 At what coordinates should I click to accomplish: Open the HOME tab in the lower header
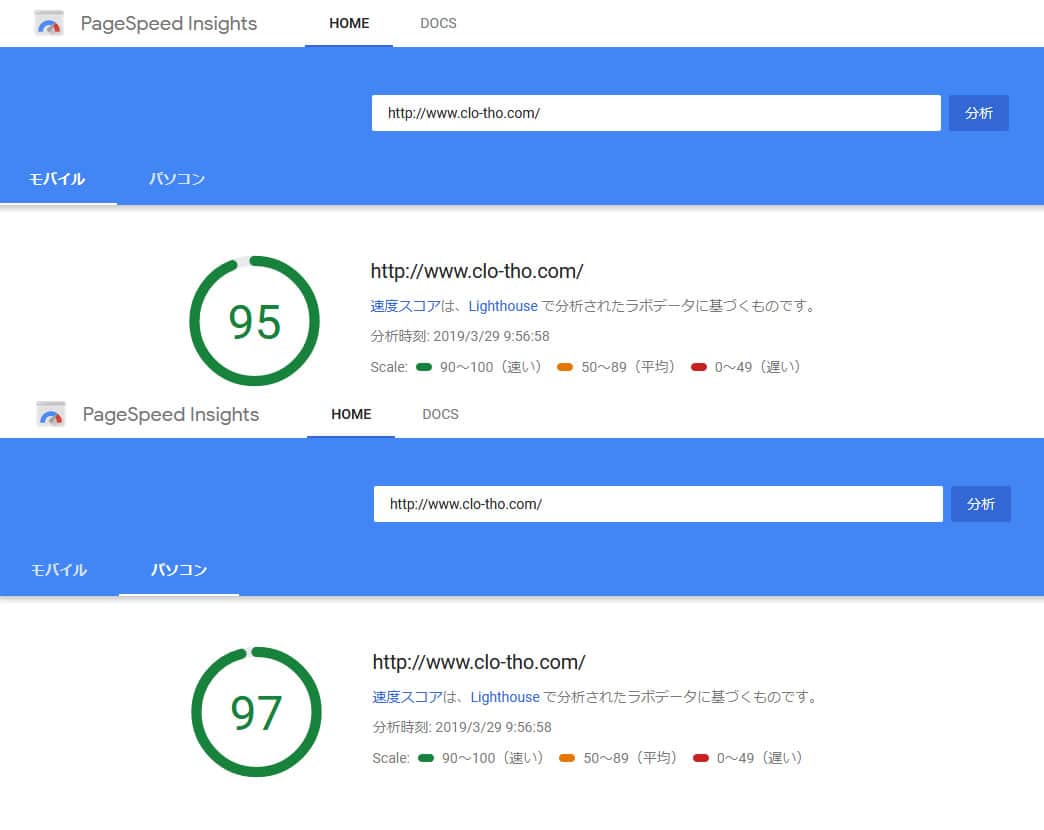351,414
